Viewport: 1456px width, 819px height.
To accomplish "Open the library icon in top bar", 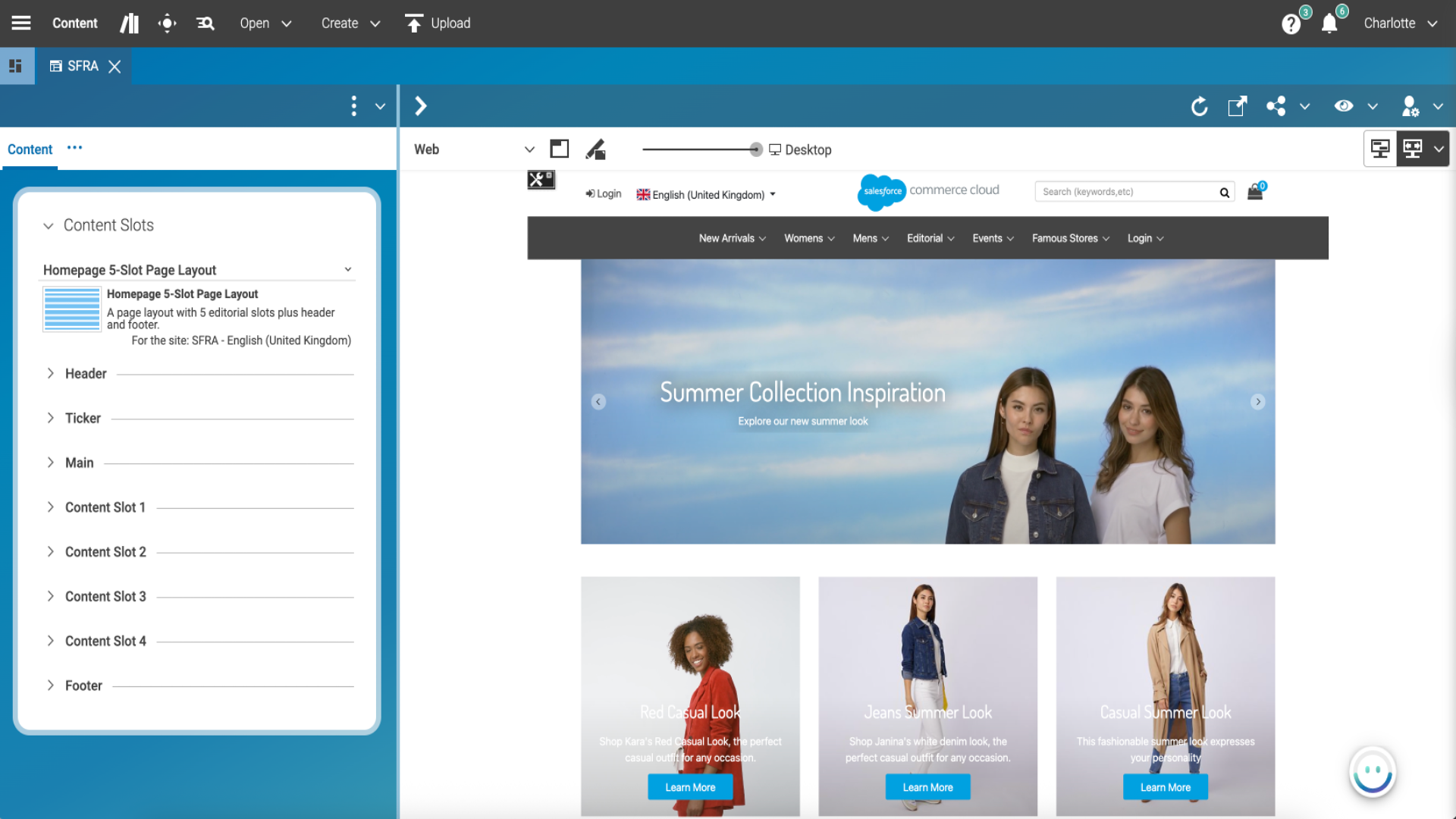I will tap(130, 24).
